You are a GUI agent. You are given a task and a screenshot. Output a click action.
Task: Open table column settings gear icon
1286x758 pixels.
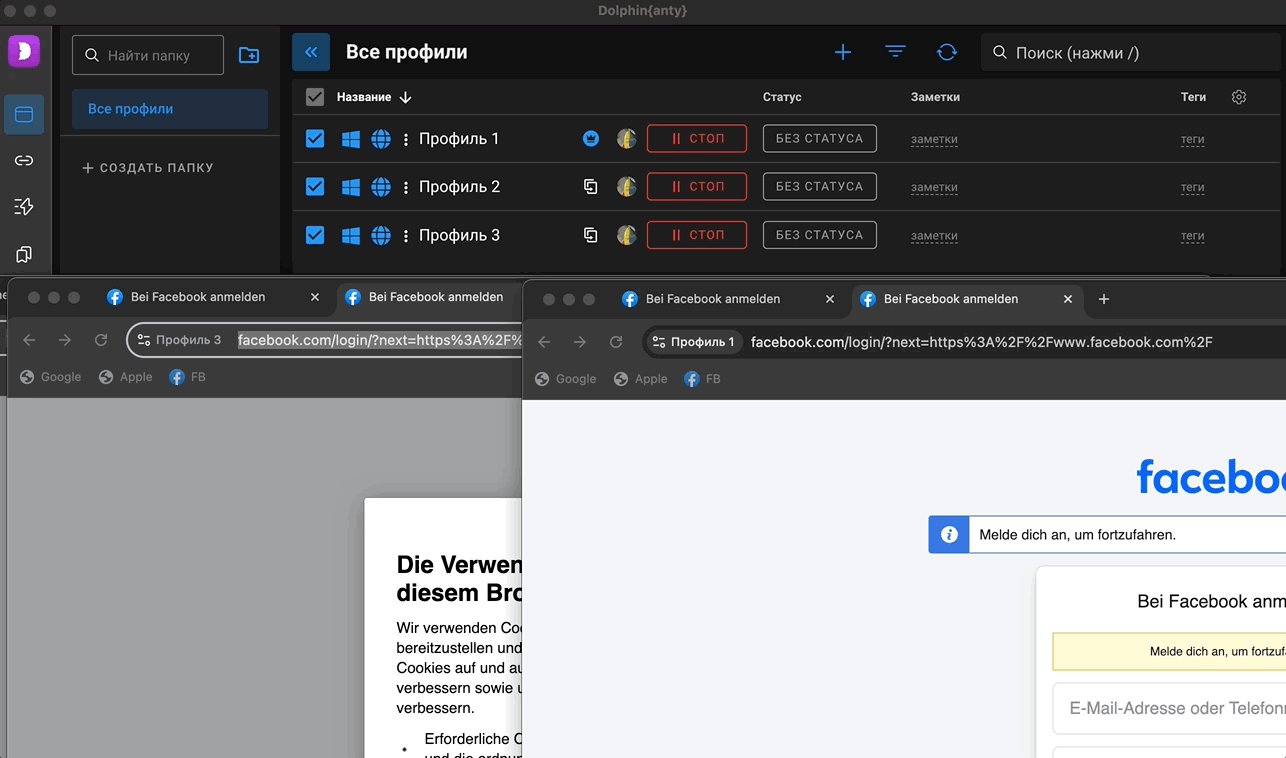click(x=1239, y=97)
